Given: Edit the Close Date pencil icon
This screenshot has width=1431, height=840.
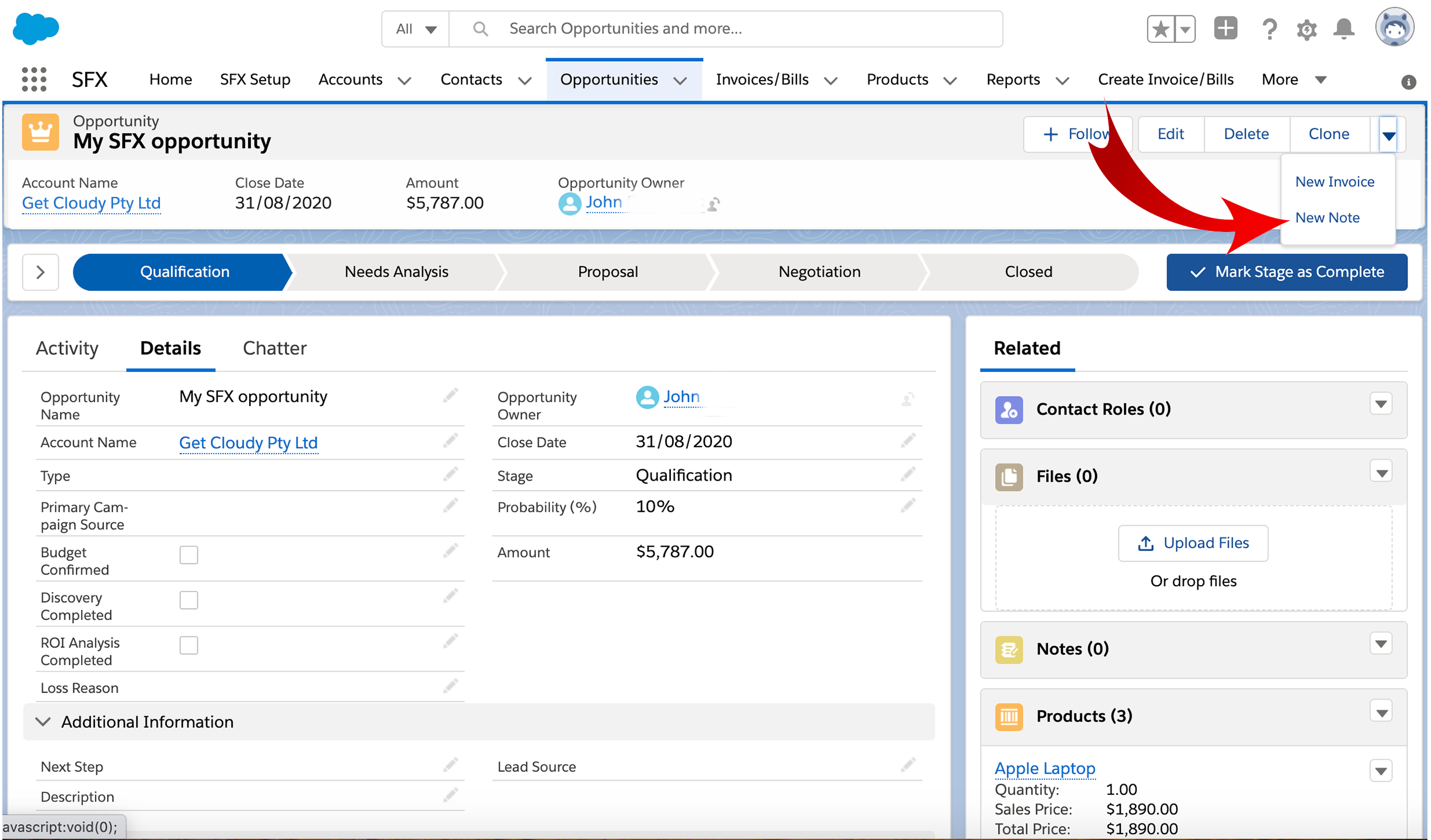Looking at the screenshot, I should (x=908, y=441).
